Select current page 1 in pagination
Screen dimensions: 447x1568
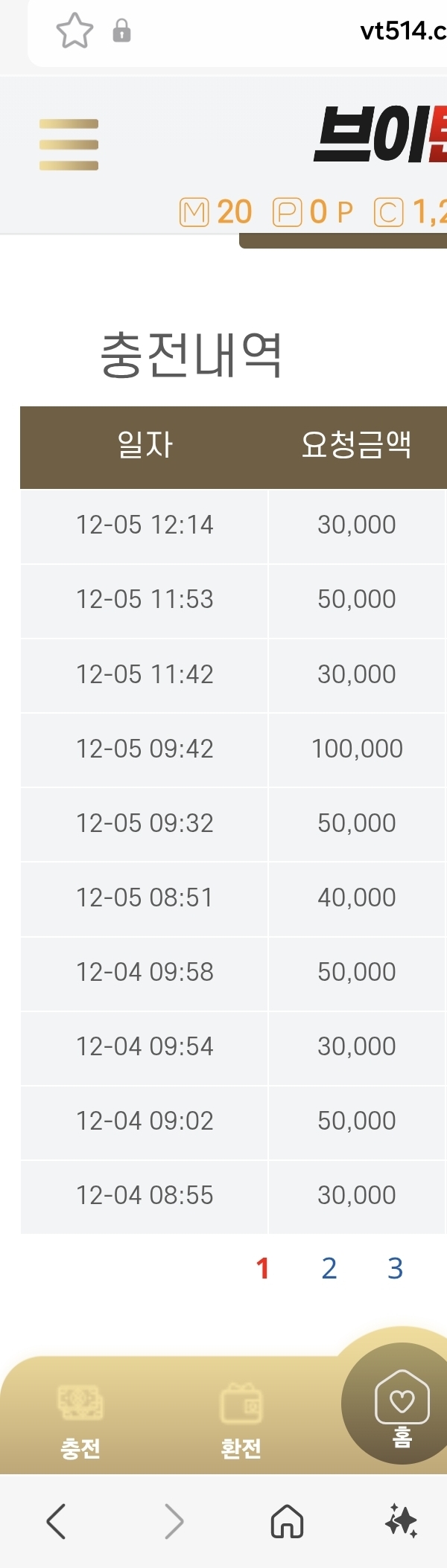pyautogui.click(x=262, y=1268)
